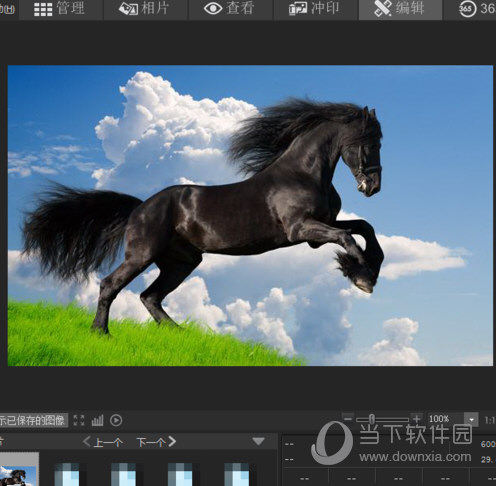
Task: Start slideshow with the play icon
Action: 116,420
